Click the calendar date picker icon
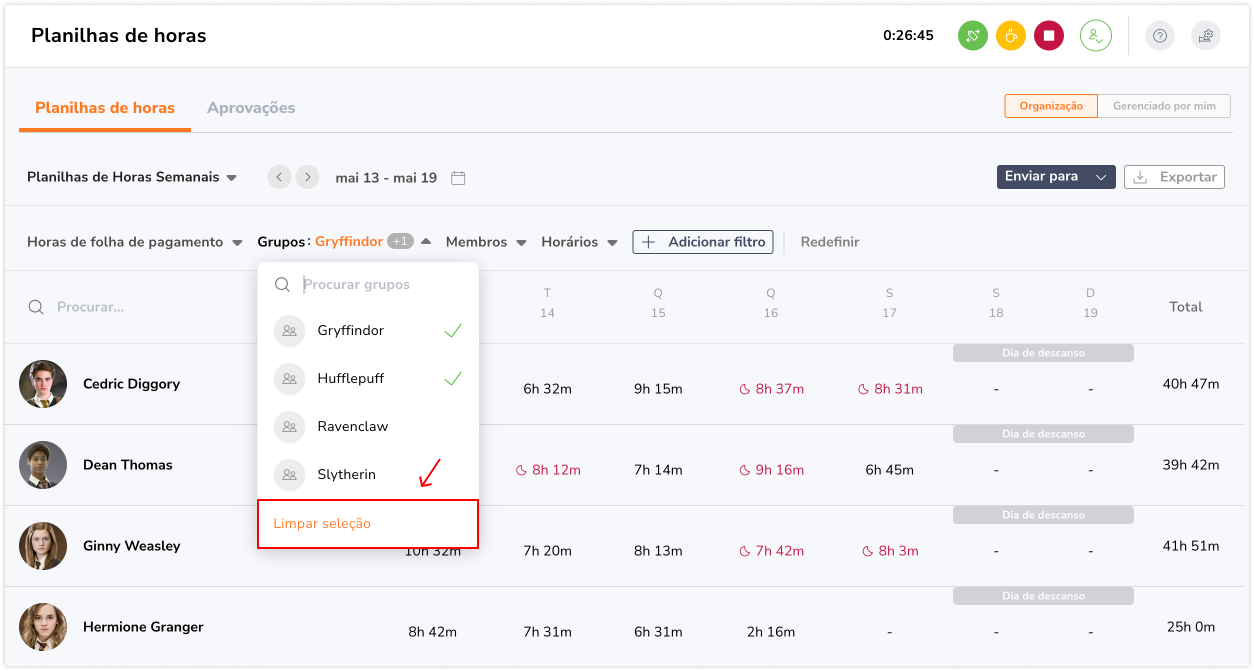1254x671 pixels. point(459,178)
